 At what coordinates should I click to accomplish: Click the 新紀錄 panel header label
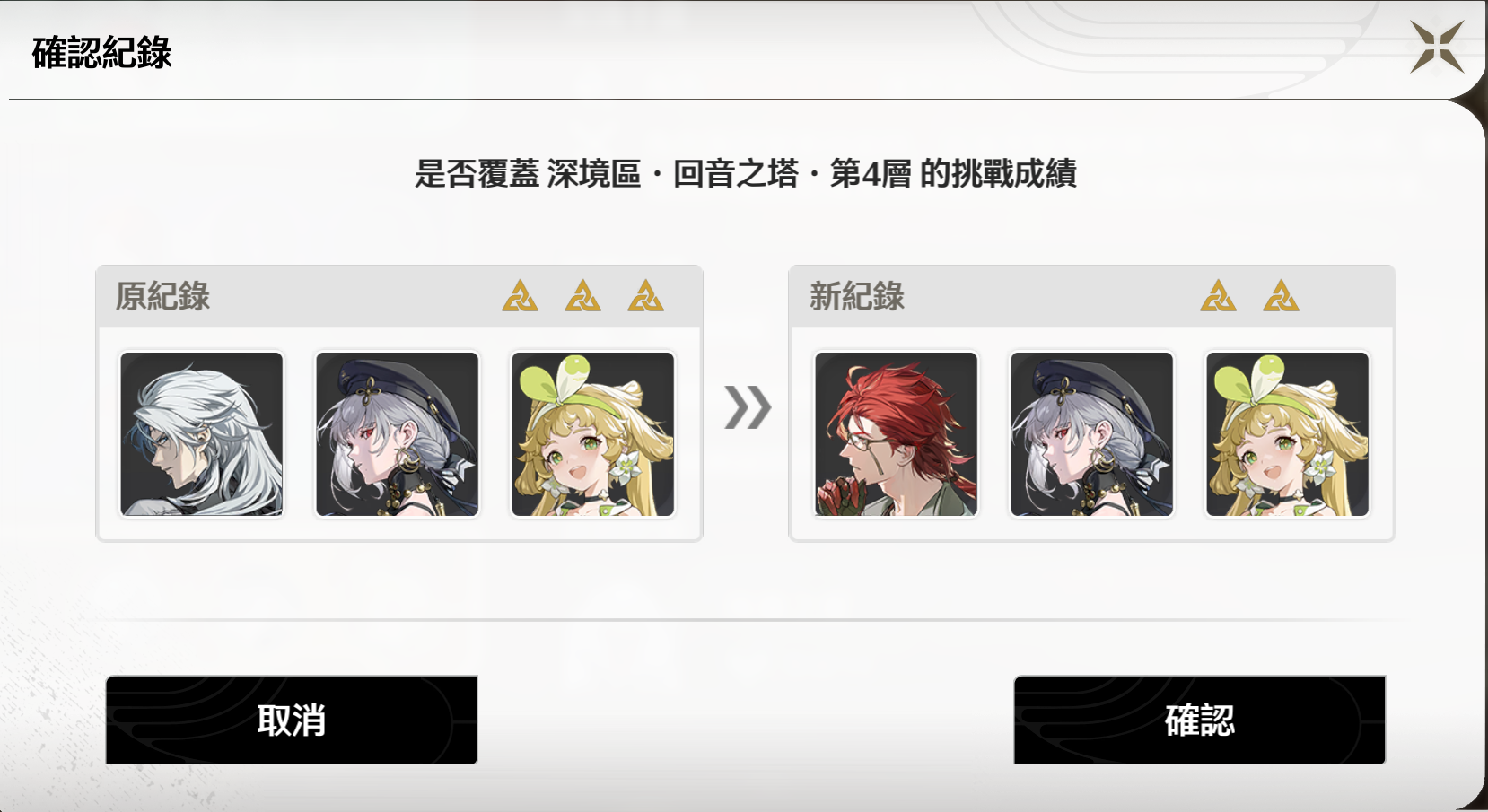click(x=857, y=296)
